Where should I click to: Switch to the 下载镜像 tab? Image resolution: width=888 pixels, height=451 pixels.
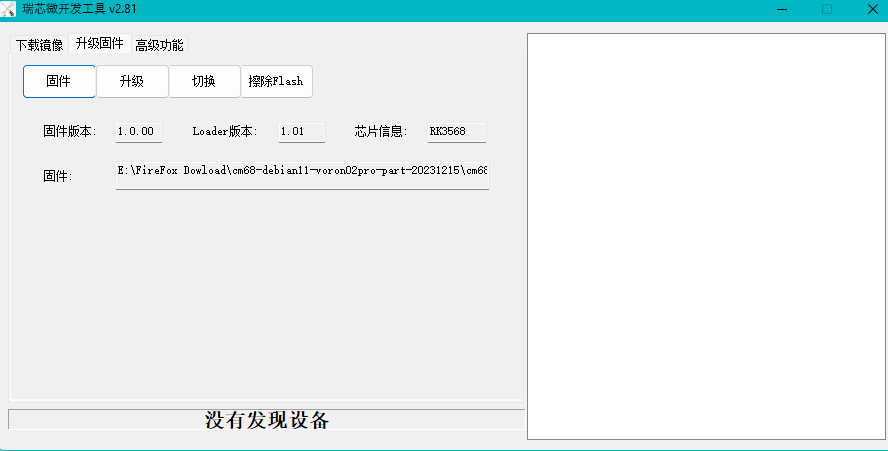click(x=39, y=45)
